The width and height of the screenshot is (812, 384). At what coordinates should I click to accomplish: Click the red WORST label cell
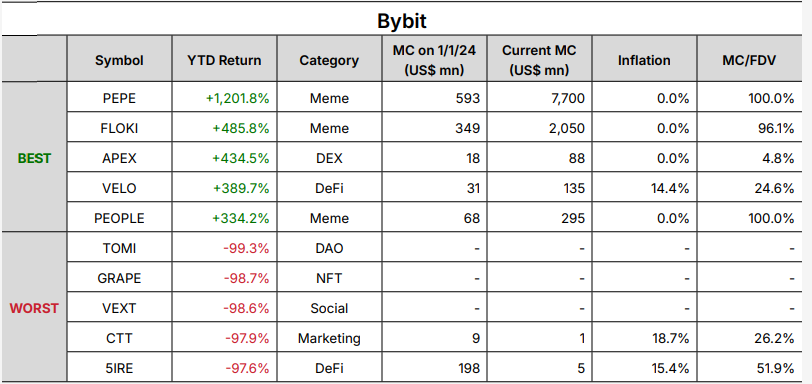coord(34,307)
